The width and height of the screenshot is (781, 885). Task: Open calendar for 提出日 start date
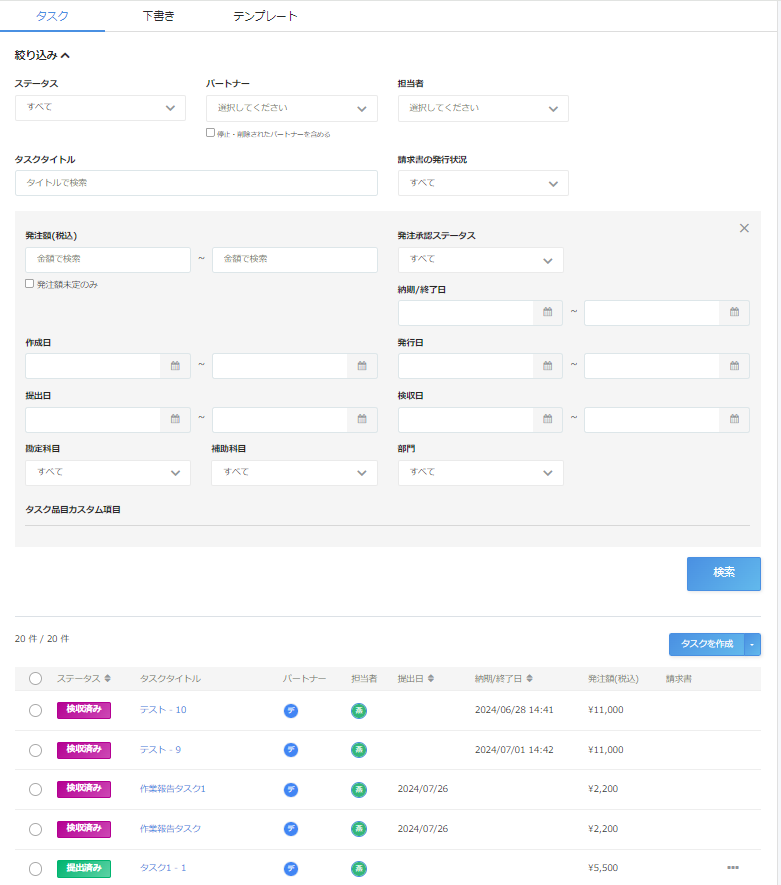click(175, 419)
